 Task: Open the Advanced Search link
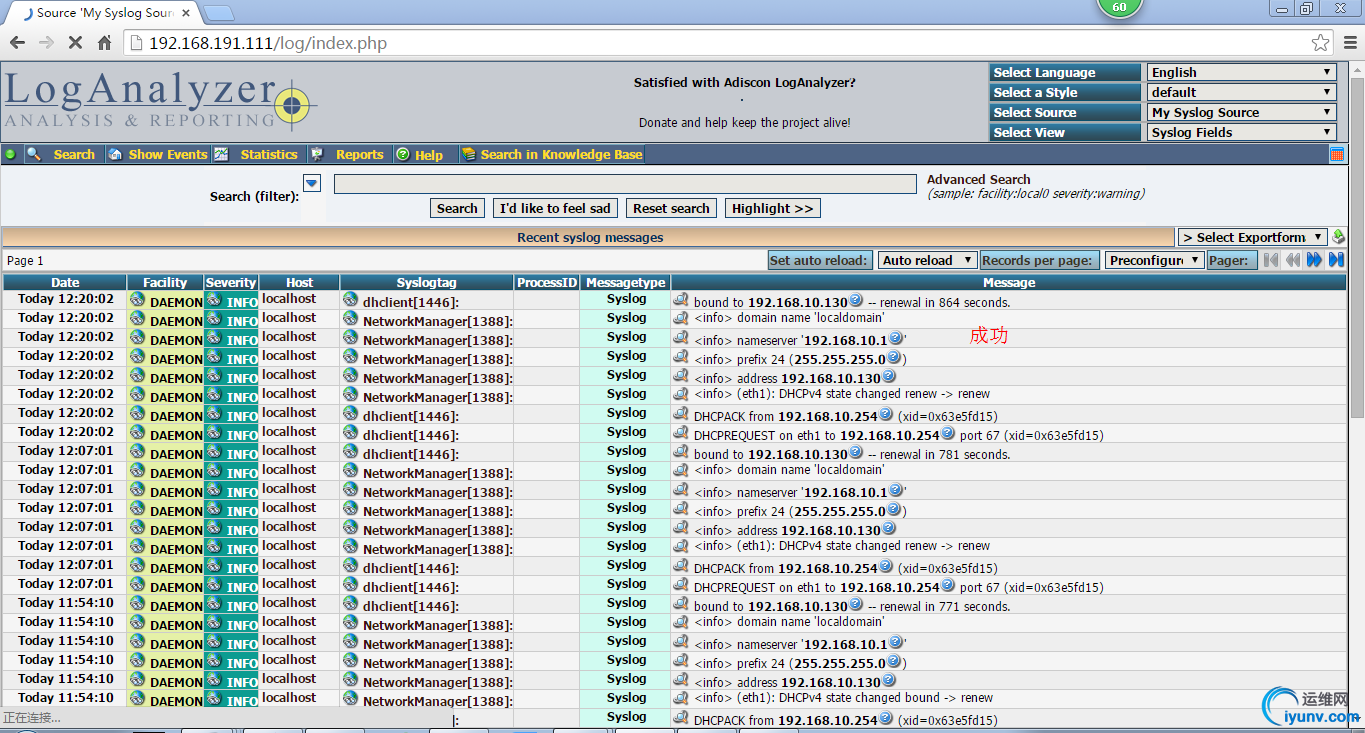(x=978, y=179)
